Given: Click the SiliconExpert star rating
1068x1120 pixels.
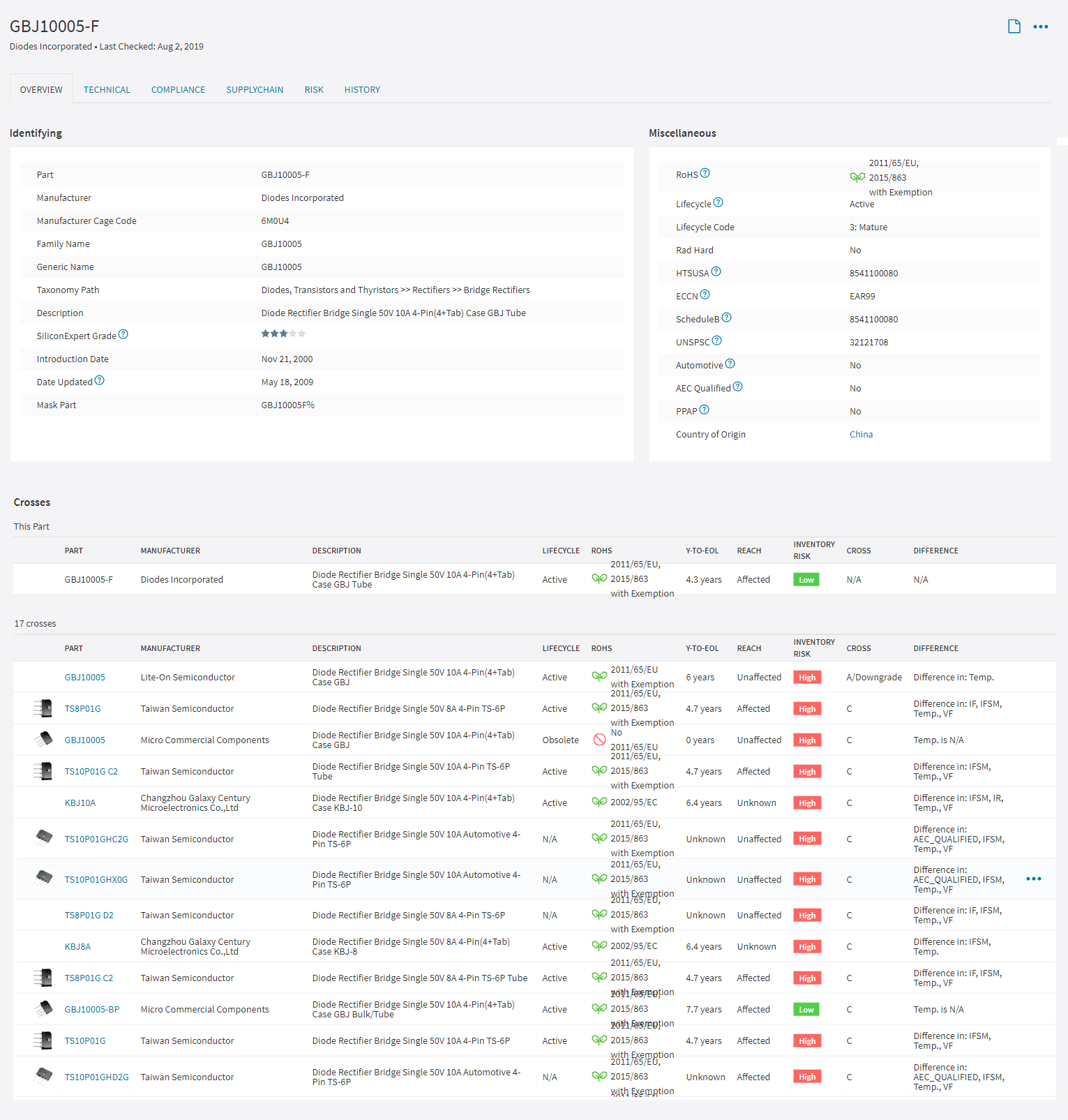Looking at the screenshot, I should 283,334.
